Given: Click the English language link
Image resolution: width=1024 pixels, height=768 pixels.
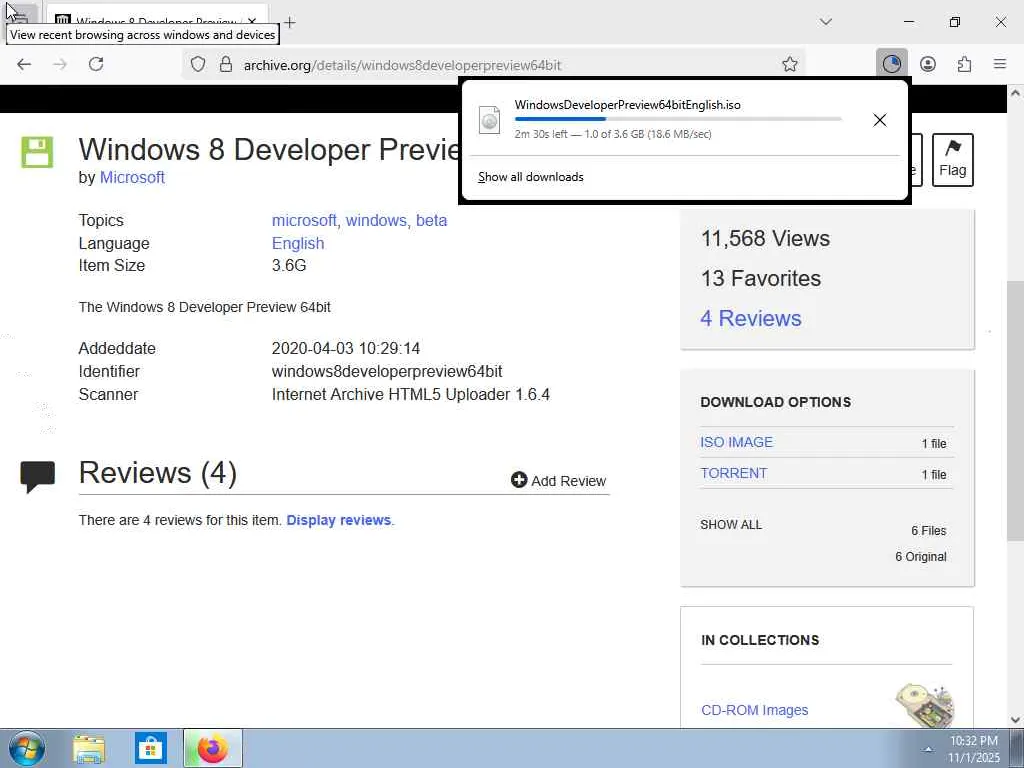Looking at the screenshot, I should pyautogui.click(x=298, y=244).
